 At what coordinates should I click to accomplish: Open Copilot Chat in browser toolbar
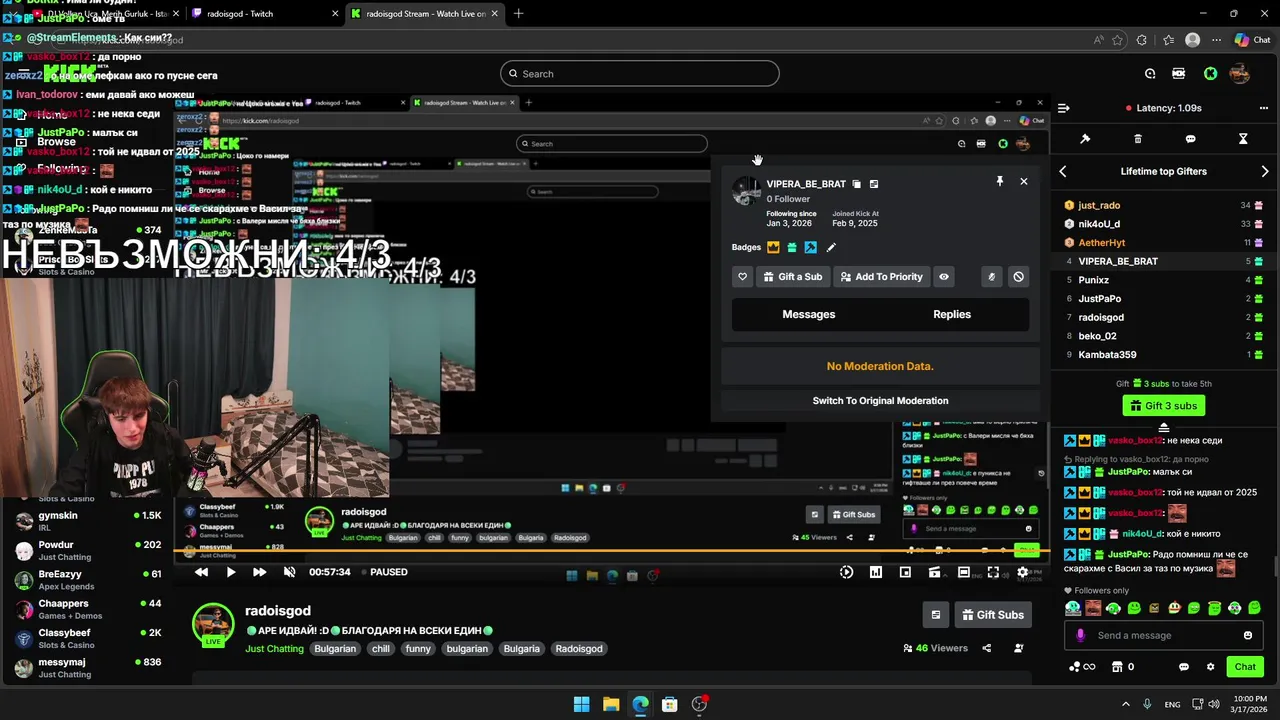tap(1251, 40)
